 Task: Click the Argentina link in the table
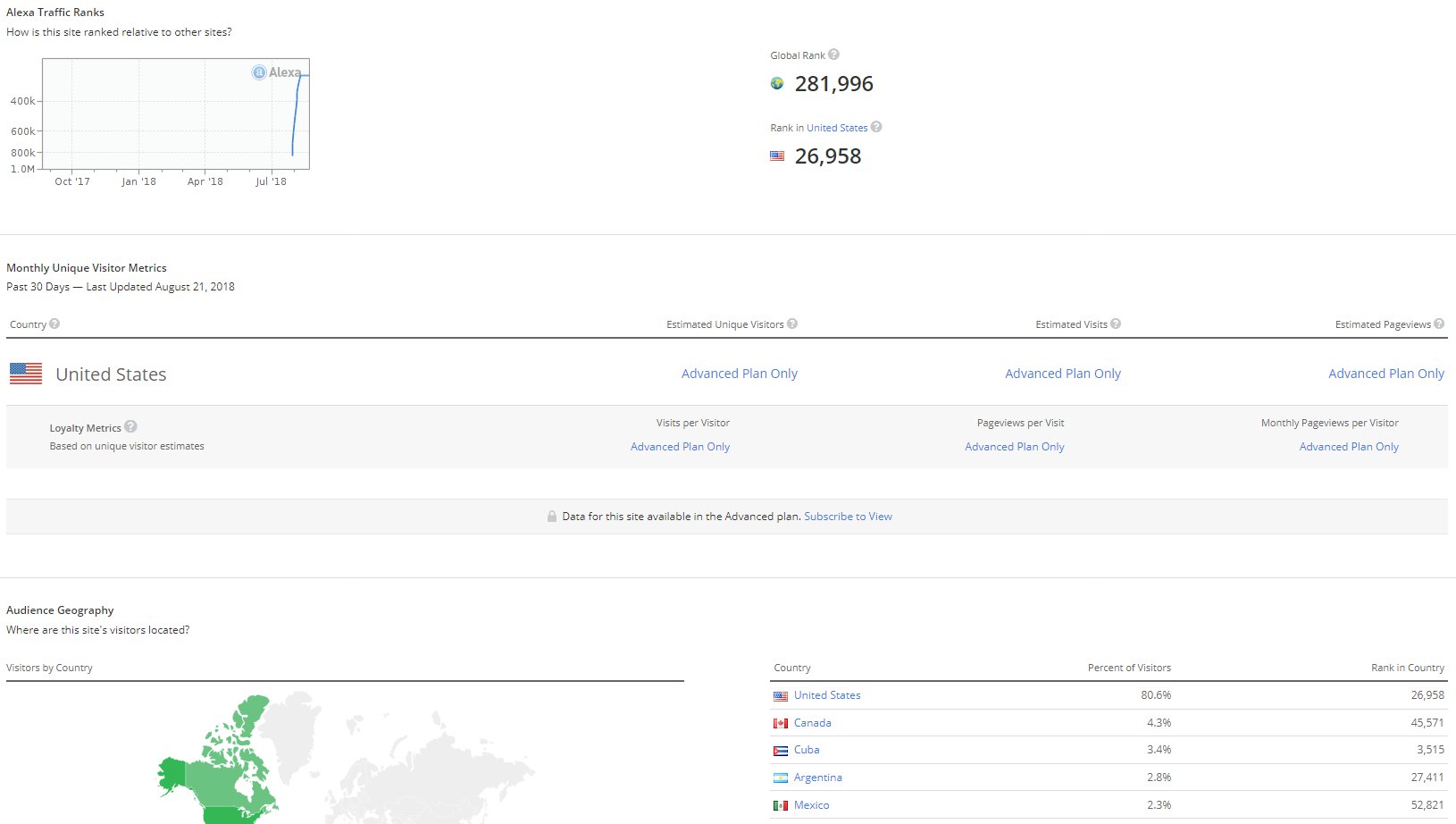[x=817, y=778]
